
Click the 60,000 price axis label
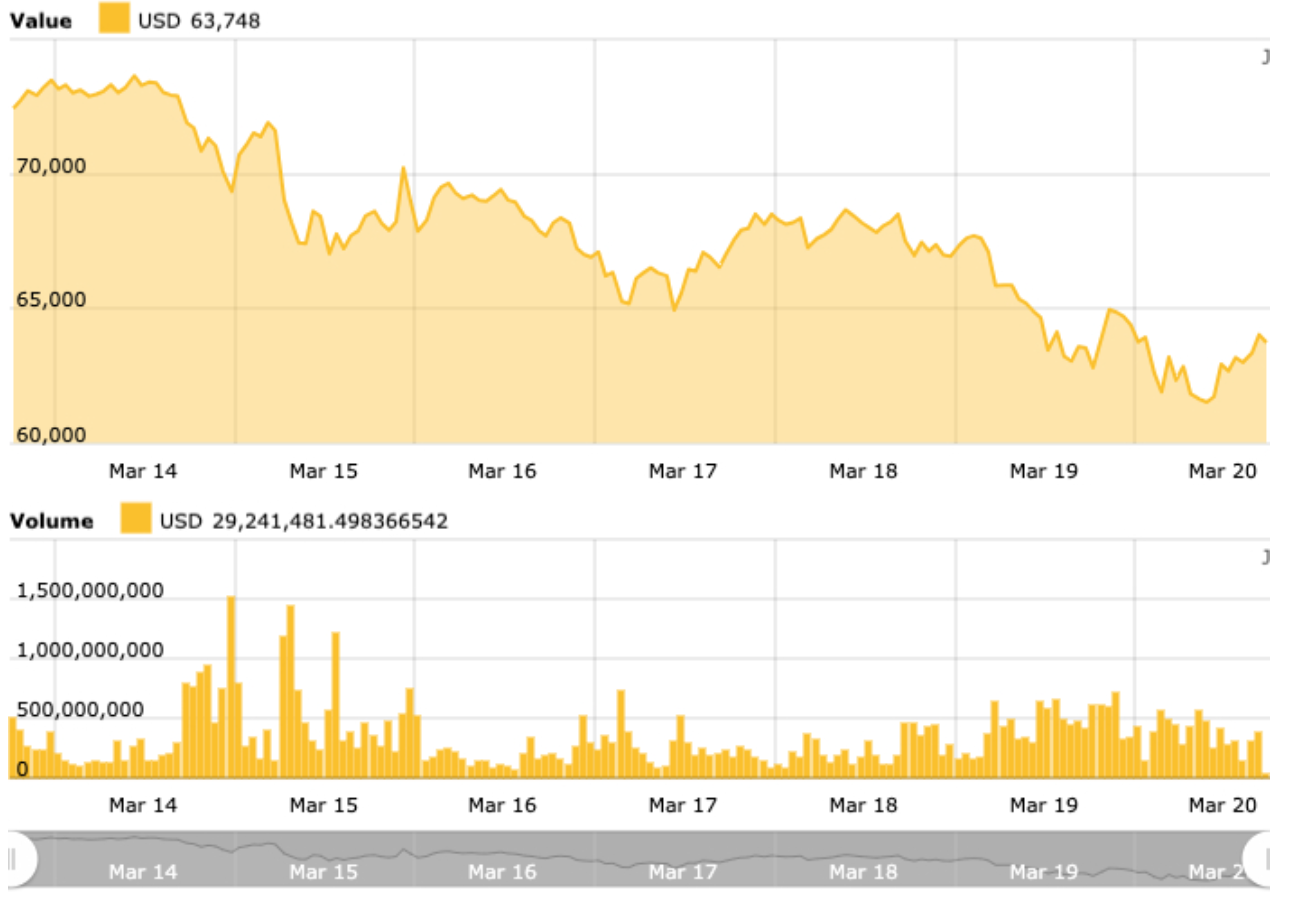pos(52,435)
